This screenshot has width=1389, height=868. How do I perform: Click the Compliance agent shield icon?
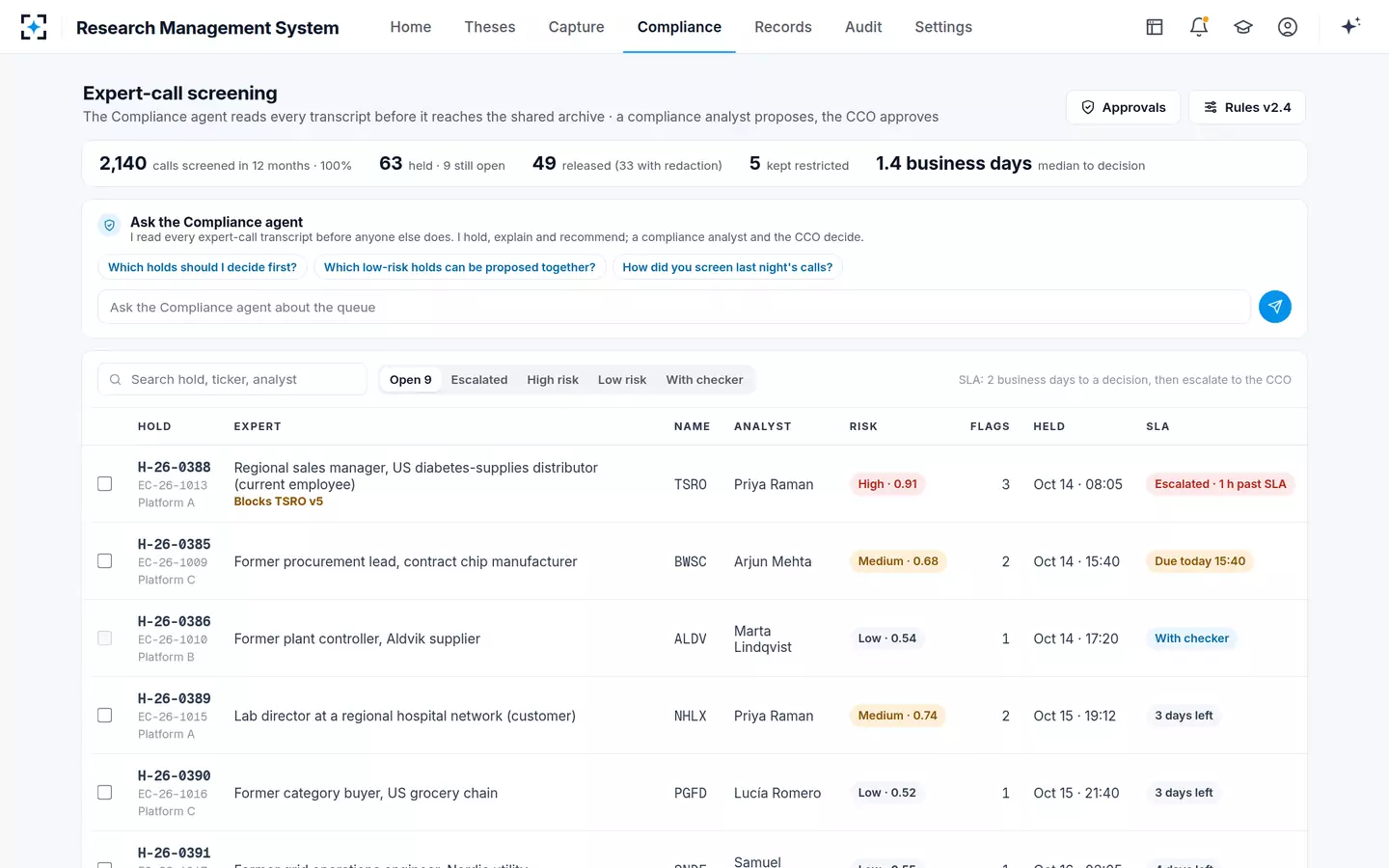click(x=109, y=225)
